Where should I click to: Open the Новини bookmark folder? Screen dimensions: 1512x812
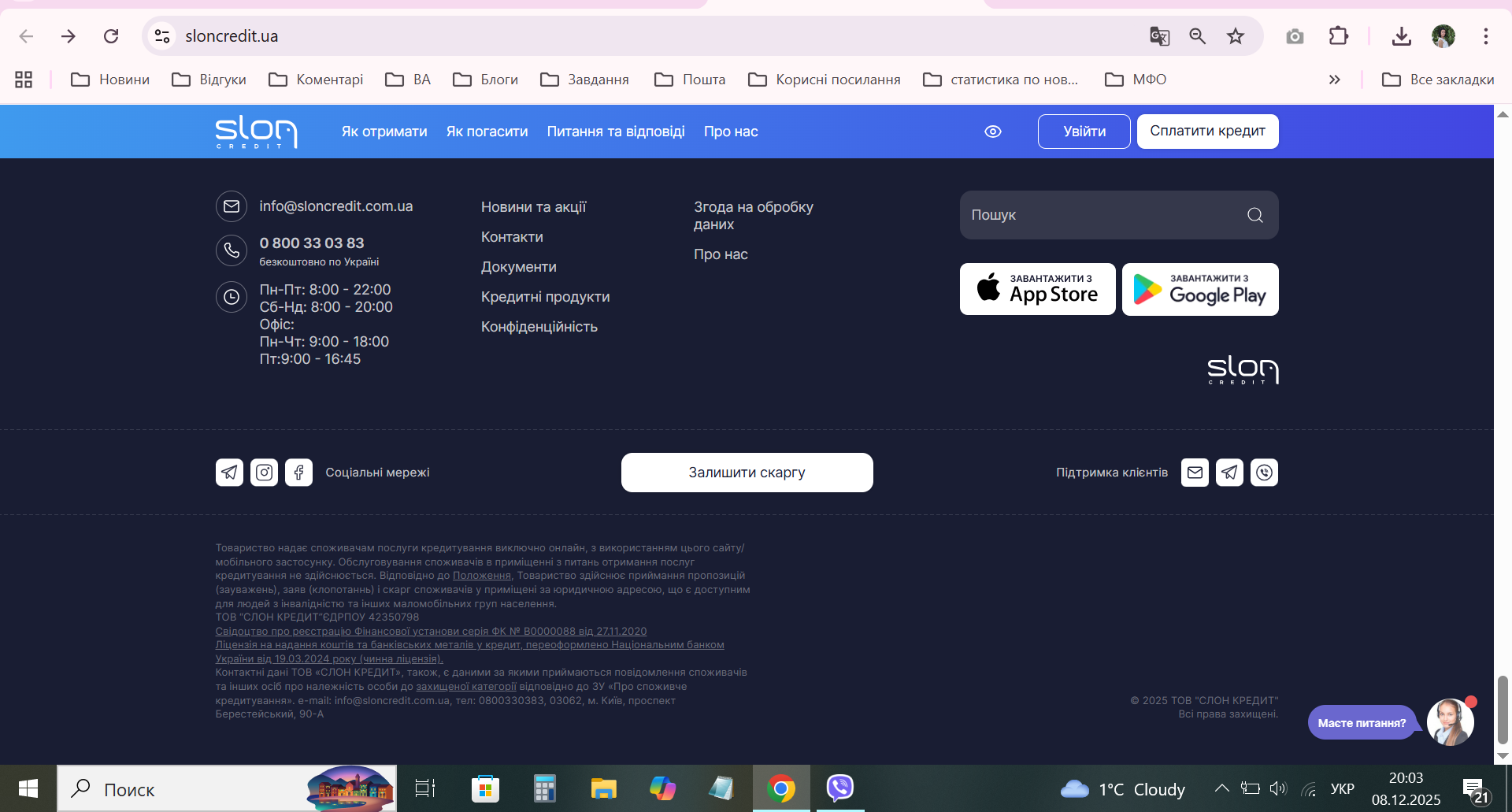[110, 80]
